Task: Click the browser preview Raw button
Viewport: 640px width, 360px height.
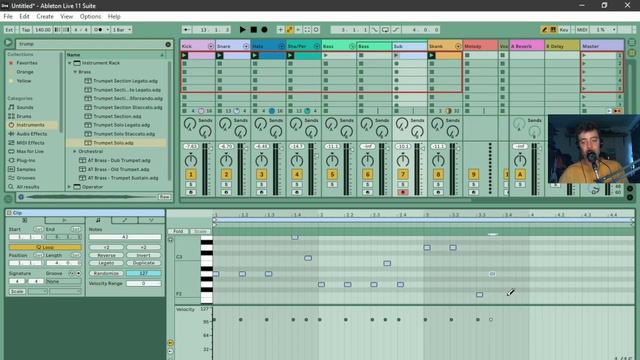Action: pos(164,197)
